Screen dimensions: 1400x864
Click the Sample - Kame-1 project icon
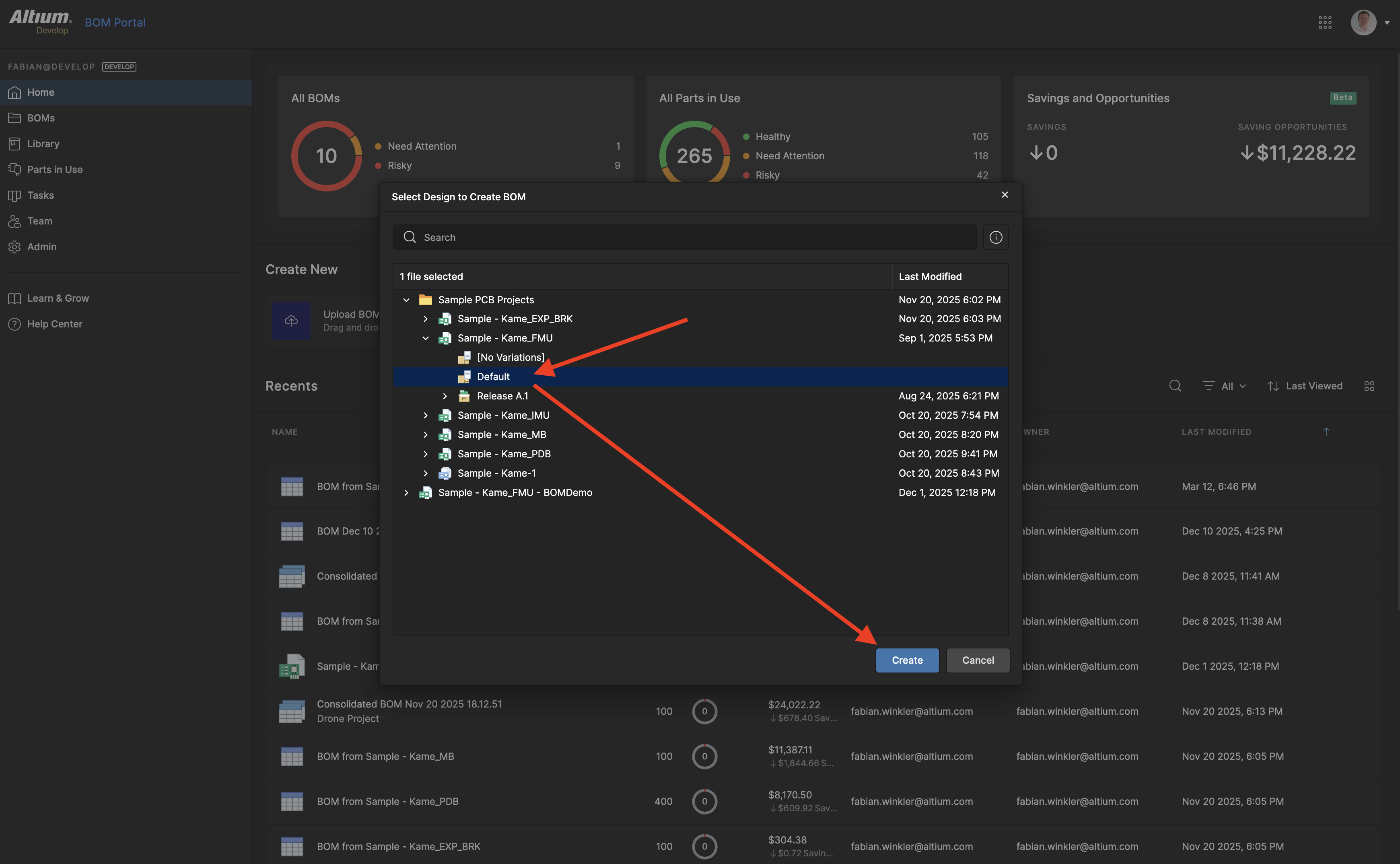pyautogui.click(x=445, y=473)
